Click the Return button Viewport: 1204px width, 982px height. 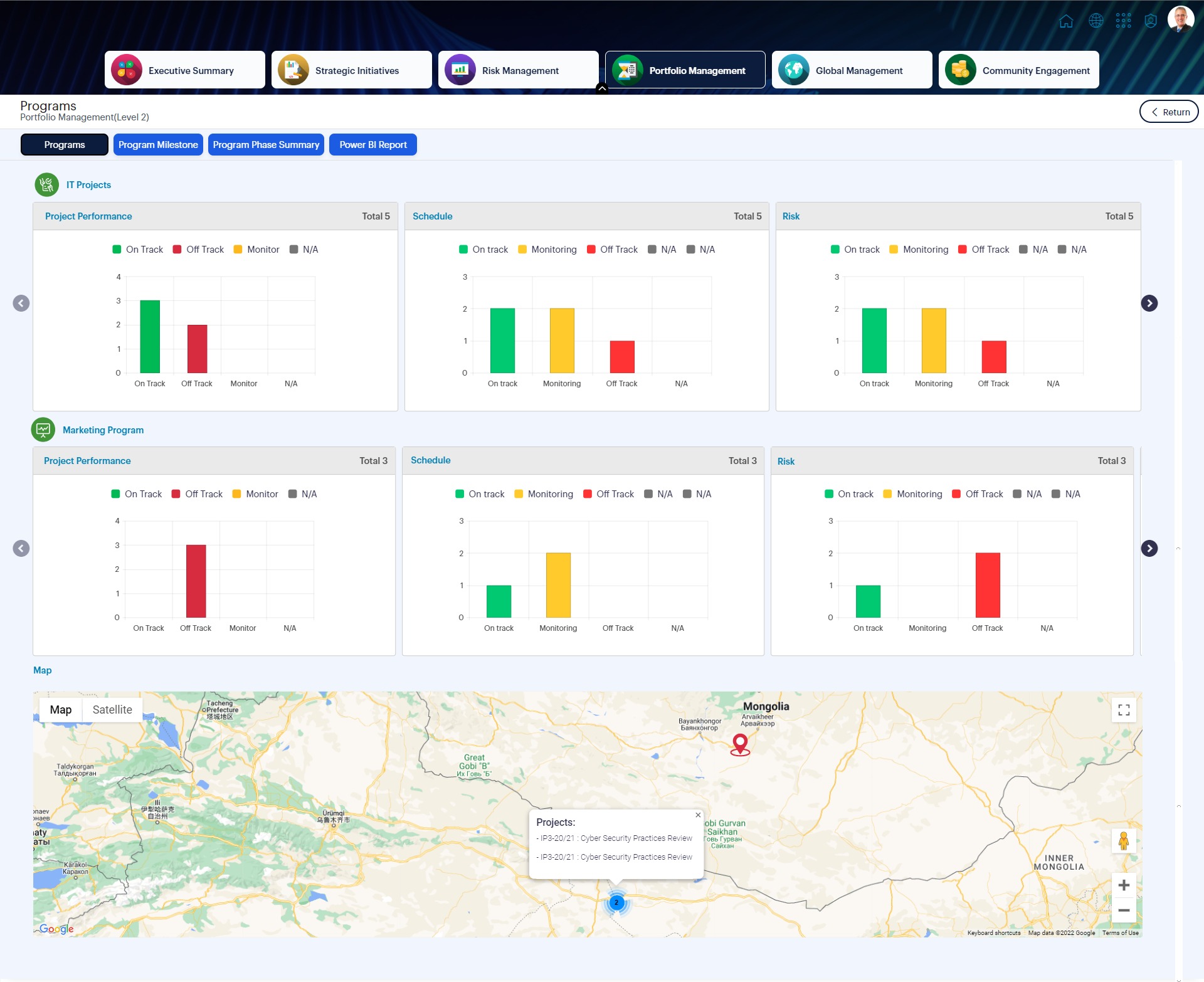[x=1168, y=112]
